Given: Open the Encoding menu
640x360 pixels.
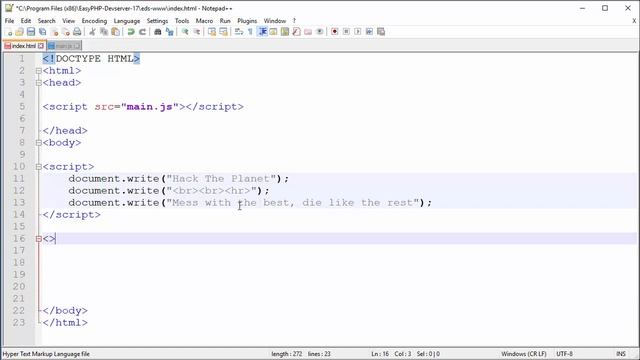Looking at the screenshot, I should (94, 21).
